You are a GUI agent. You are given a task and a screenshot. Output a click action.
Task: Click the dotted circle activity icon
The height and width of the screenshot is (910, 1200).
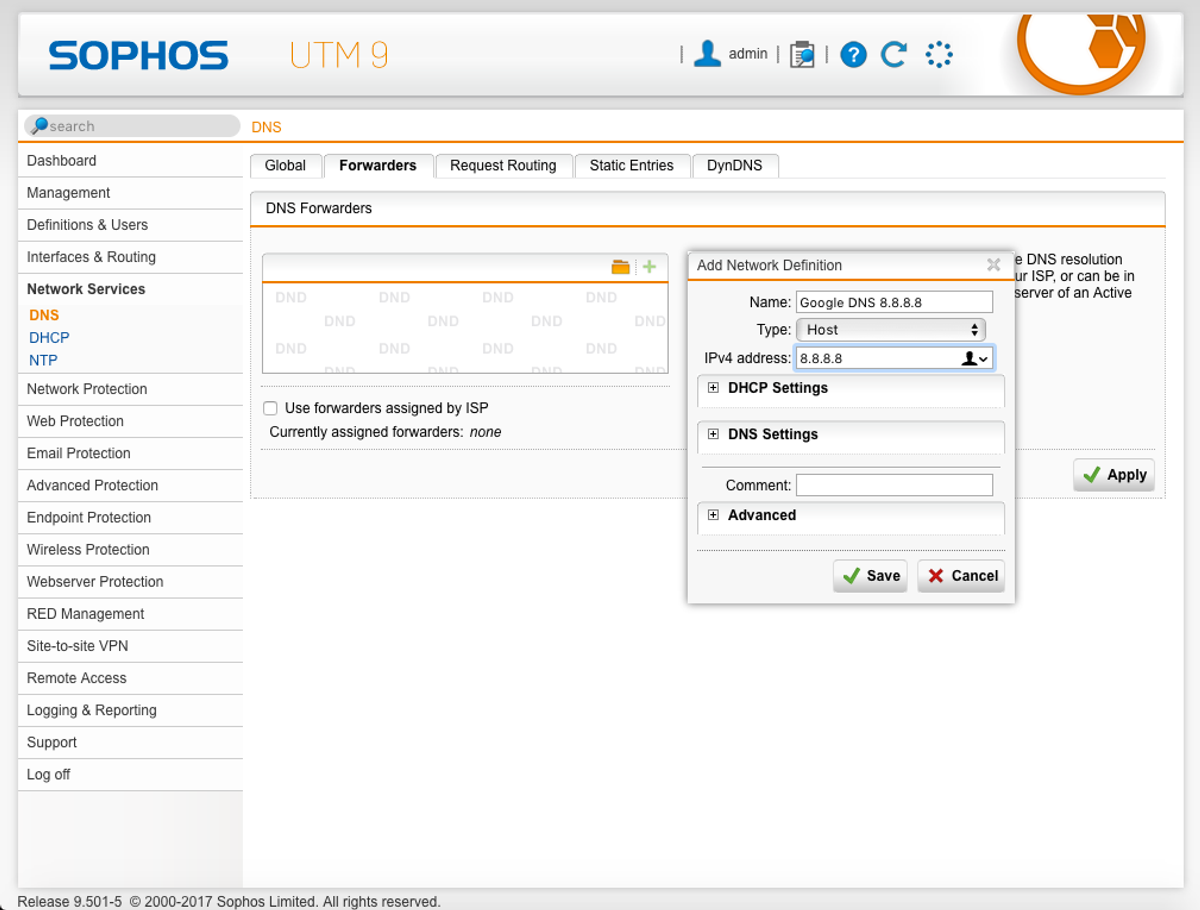(x=939, y=54)
